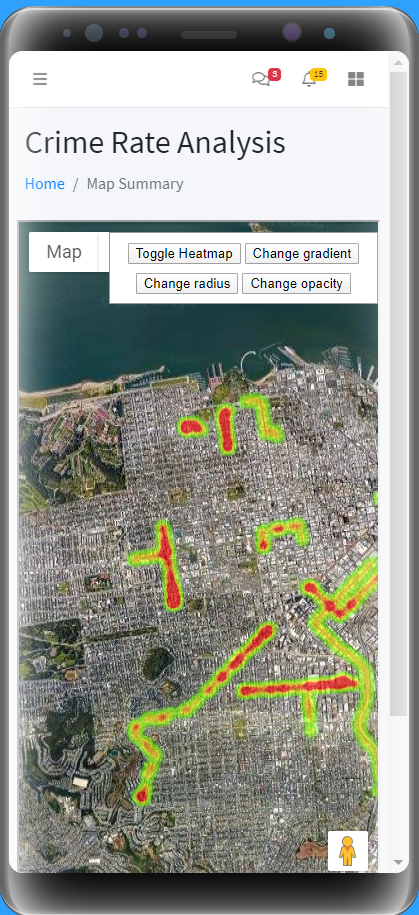Toggle Heatmap overlay on the map
Viewport: 419px width, 915px height.
pyautogui.click(x=184, y=254)
